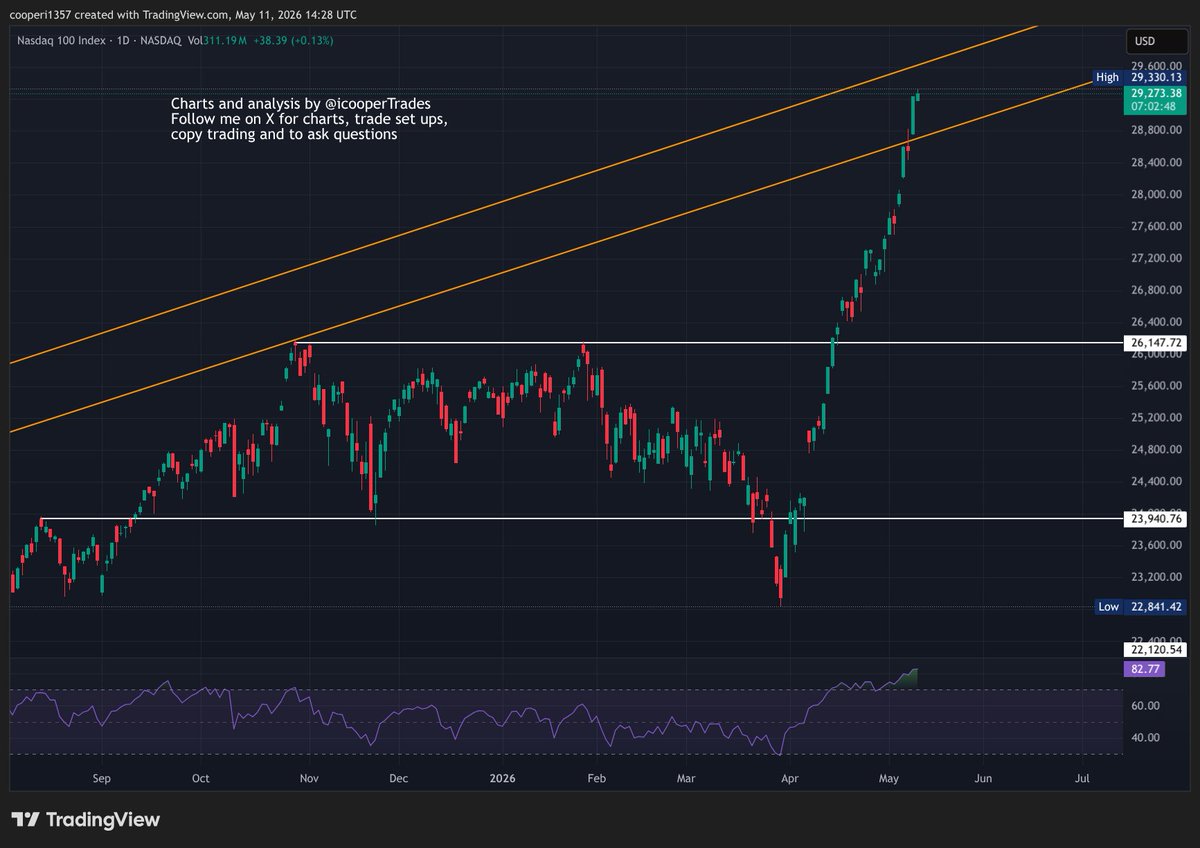Click the Feb label on the time axis
This screenshot has height=848, width=1200.
pos(597,776)
